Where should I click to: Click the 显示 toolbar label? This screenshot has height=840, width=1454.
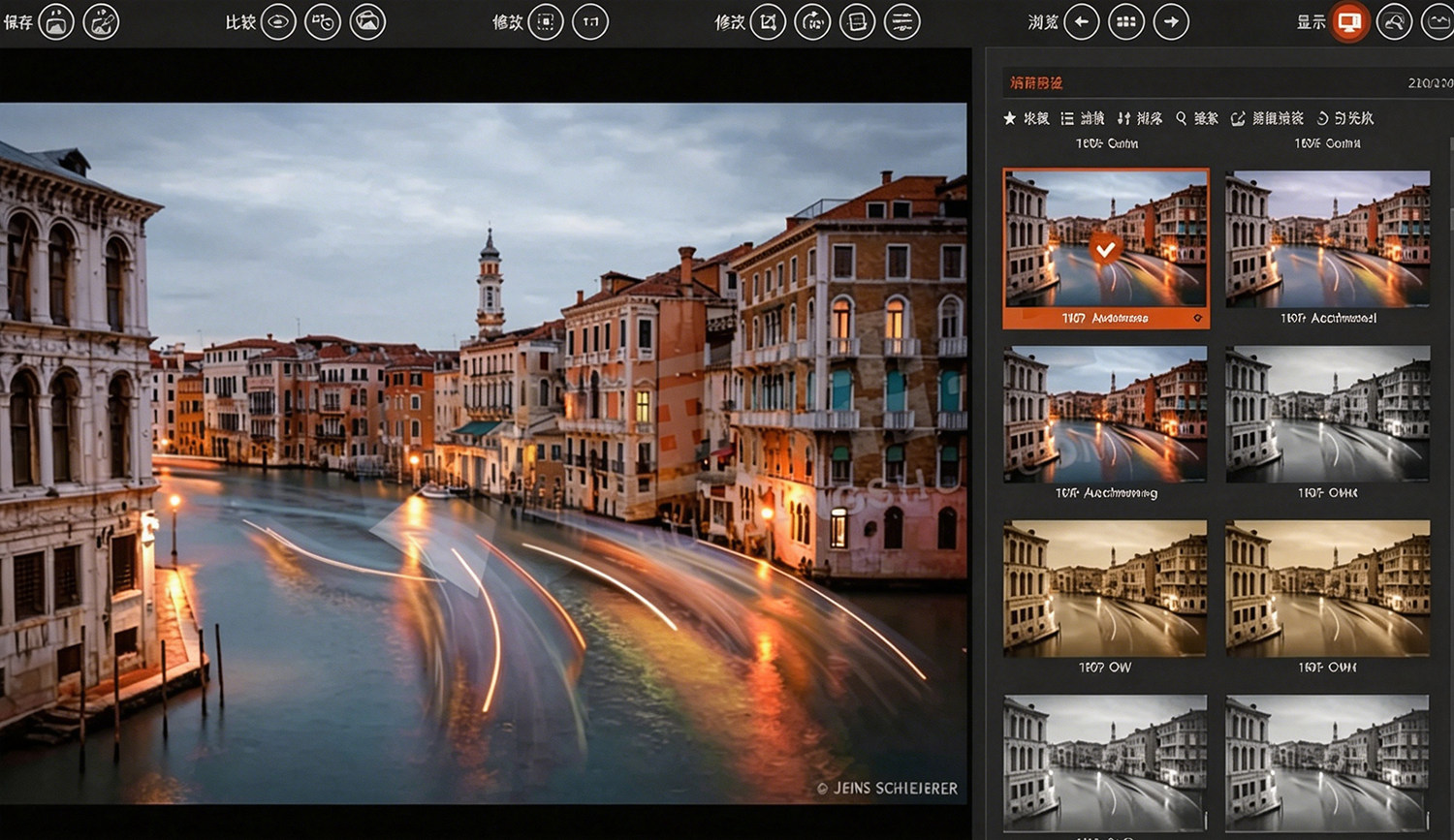1312,22
